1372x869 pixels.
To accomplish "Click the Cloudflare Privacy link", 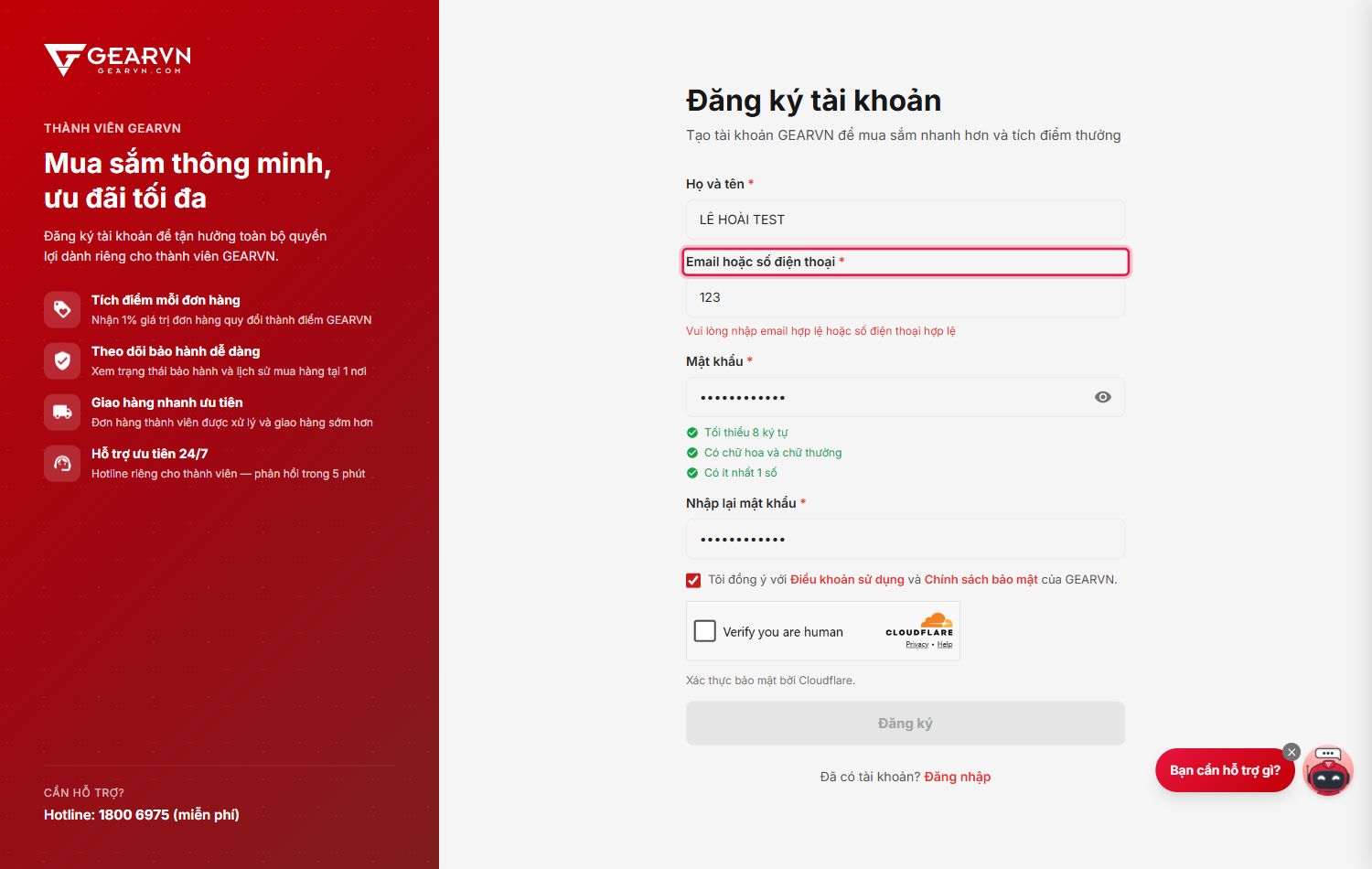I will (x=917, y=645).
